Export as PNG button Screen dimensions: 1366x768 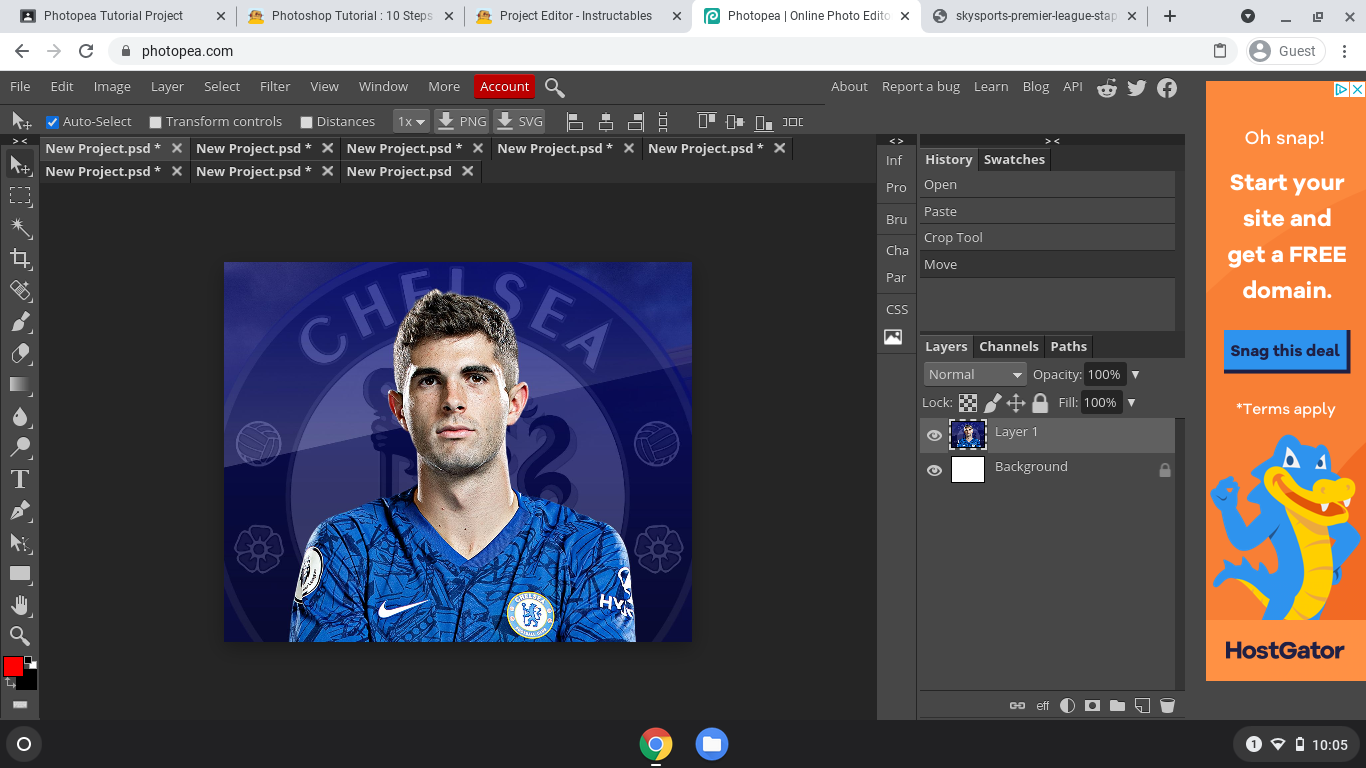pyautogui.click(x=461, y=122)
